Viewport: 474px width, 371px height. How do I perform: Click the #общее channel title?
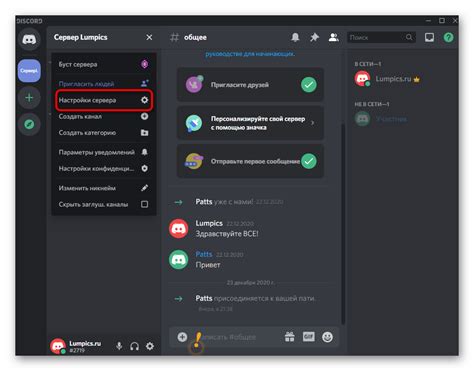(x=195, y=37)
